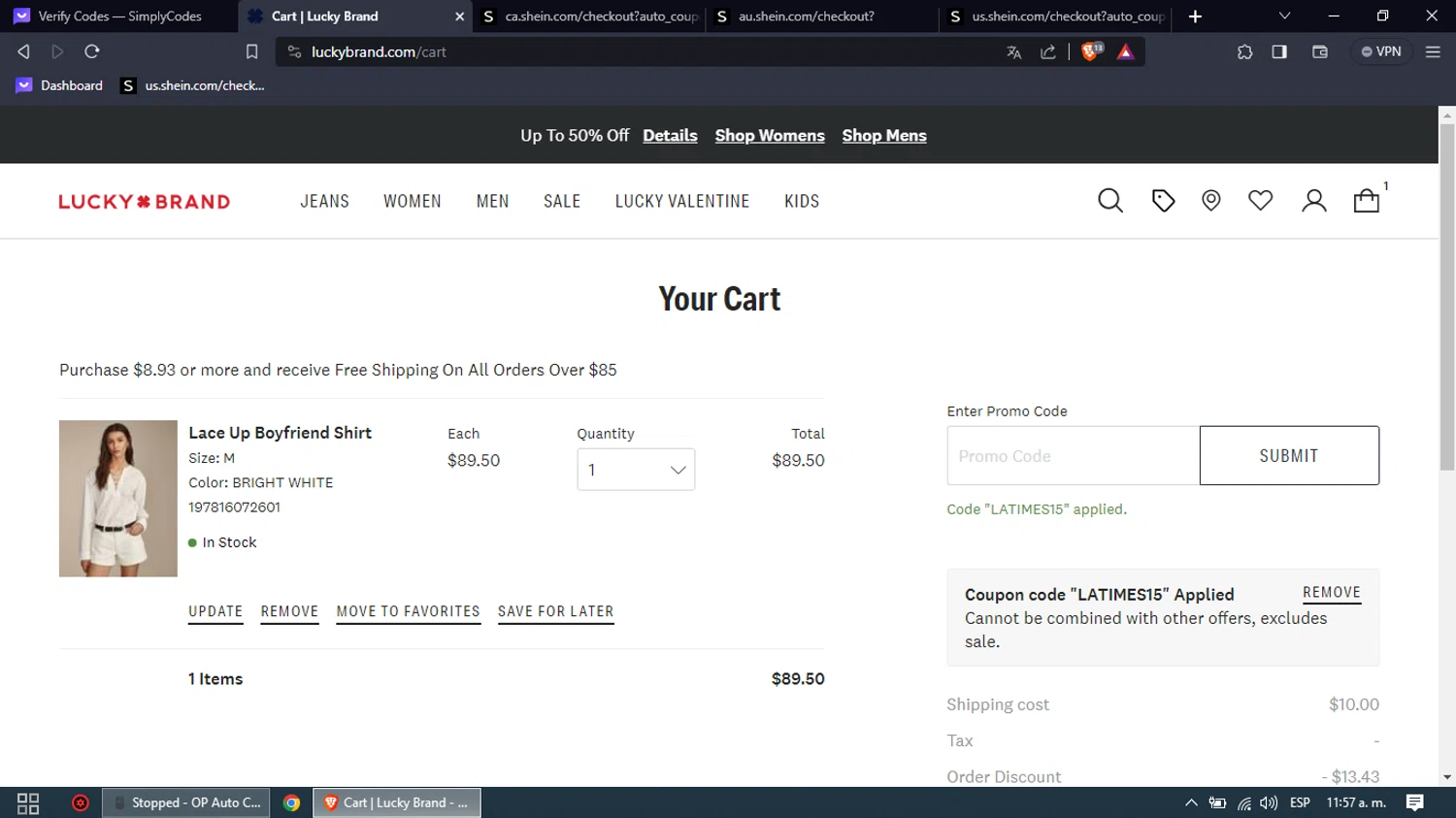This screenshot has width=1456, height=818.
Task: Open the browser hamburger menu
Action: (1433, 52)
